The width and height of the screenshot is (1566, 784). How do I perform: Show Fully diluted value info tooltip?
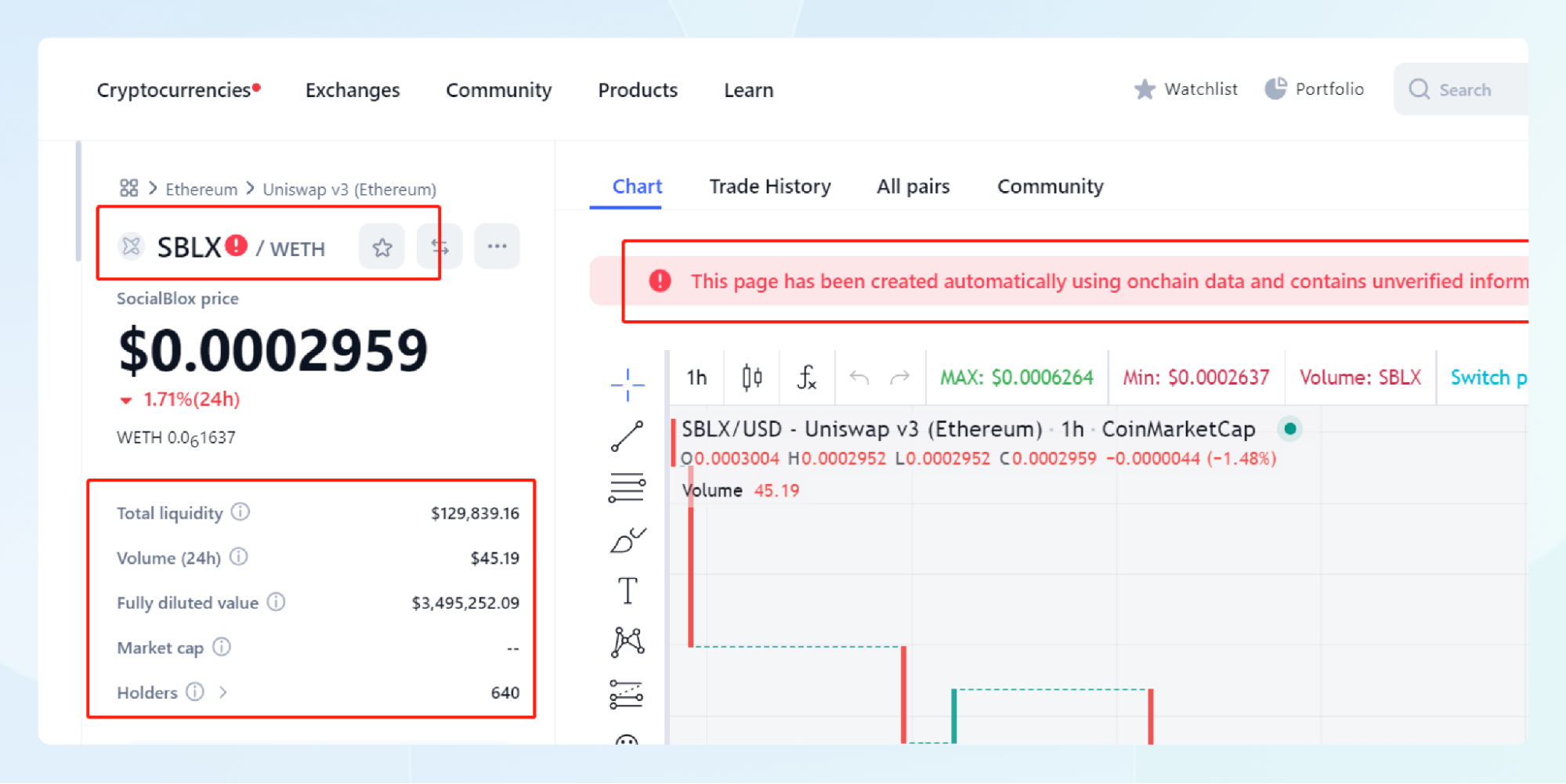276,602
